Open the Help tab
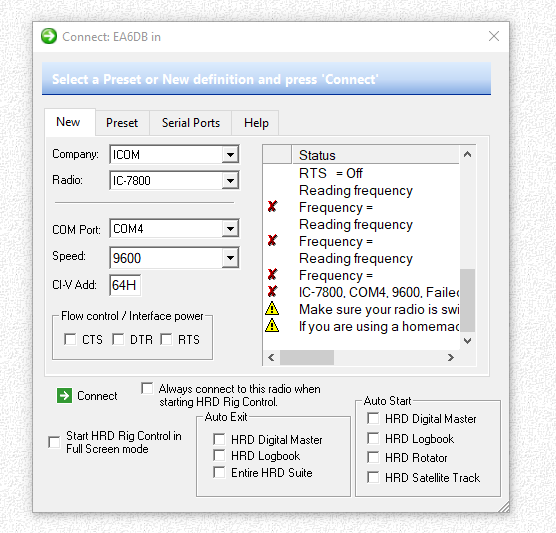The width and height of the screenshot is (556, 533). click(256, 123)
